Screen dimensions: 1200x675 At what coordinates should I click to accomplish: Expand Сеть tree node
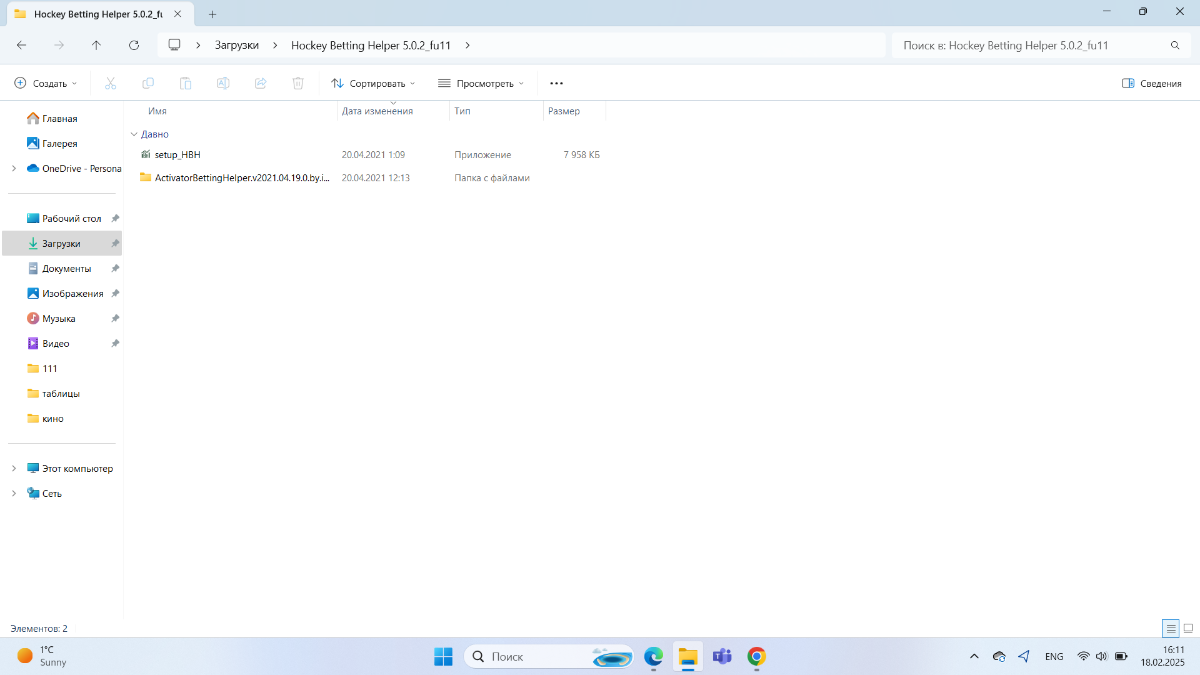click(13, 493)
